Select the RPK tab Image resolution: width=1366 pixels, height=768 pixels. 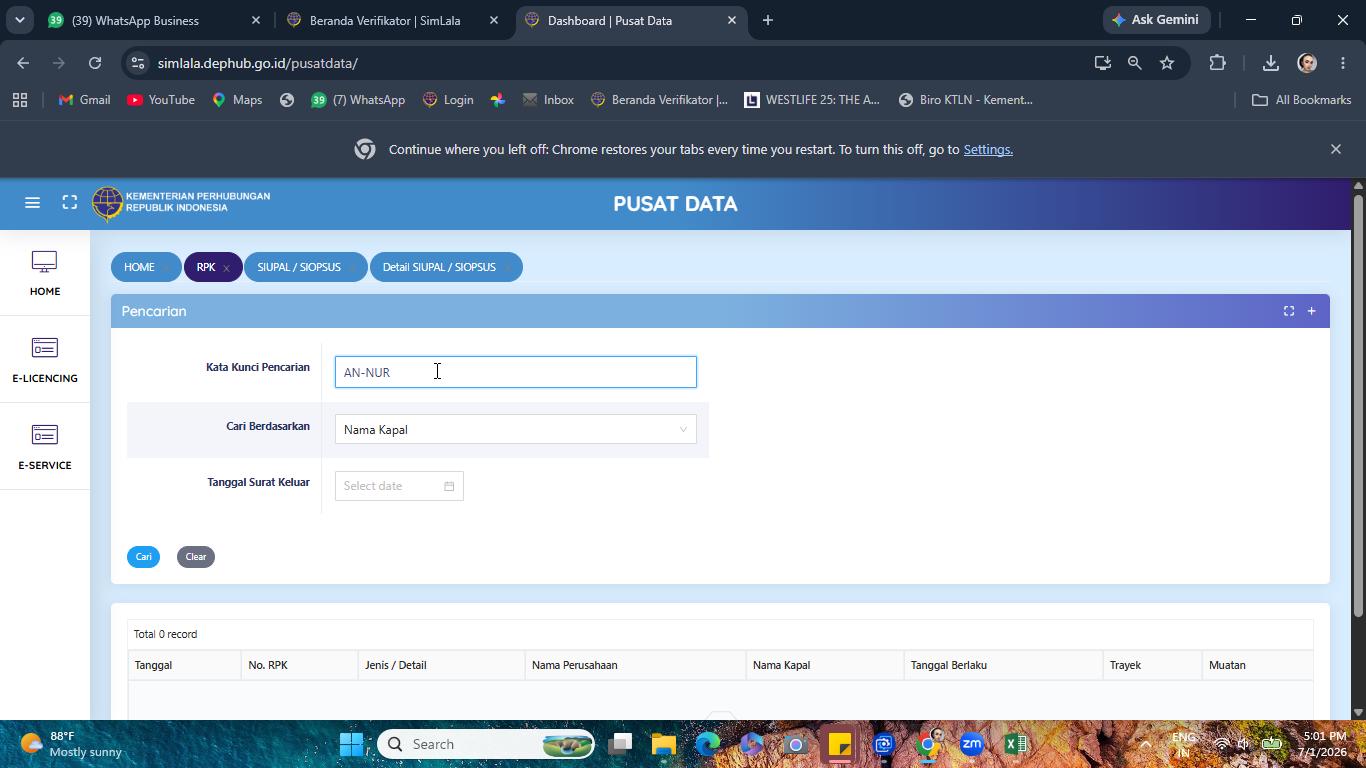tap(206, 267)
